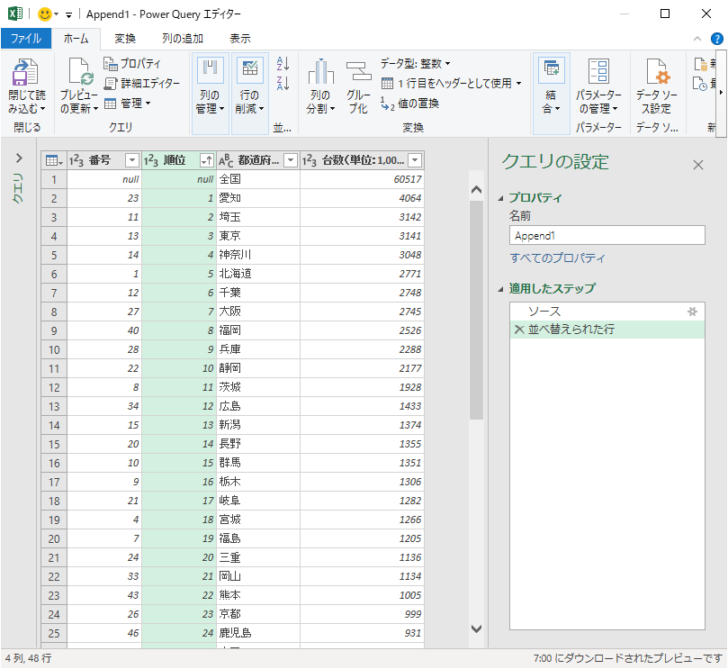
Task: Open the 都道府県 column filter dropdown
Action: point(290,160)
